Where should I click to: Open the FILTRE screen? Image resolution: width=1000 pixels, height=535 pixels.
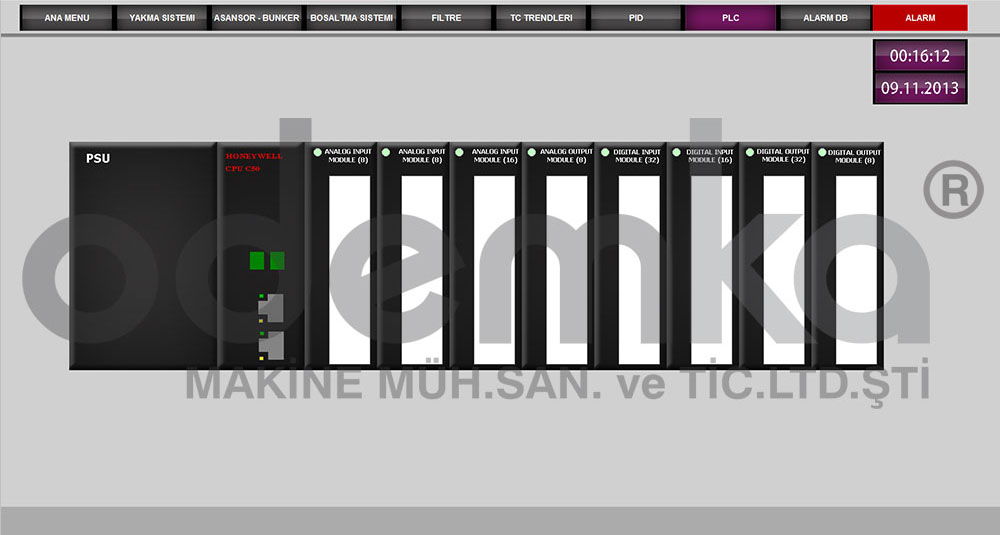tap(447, 18)
